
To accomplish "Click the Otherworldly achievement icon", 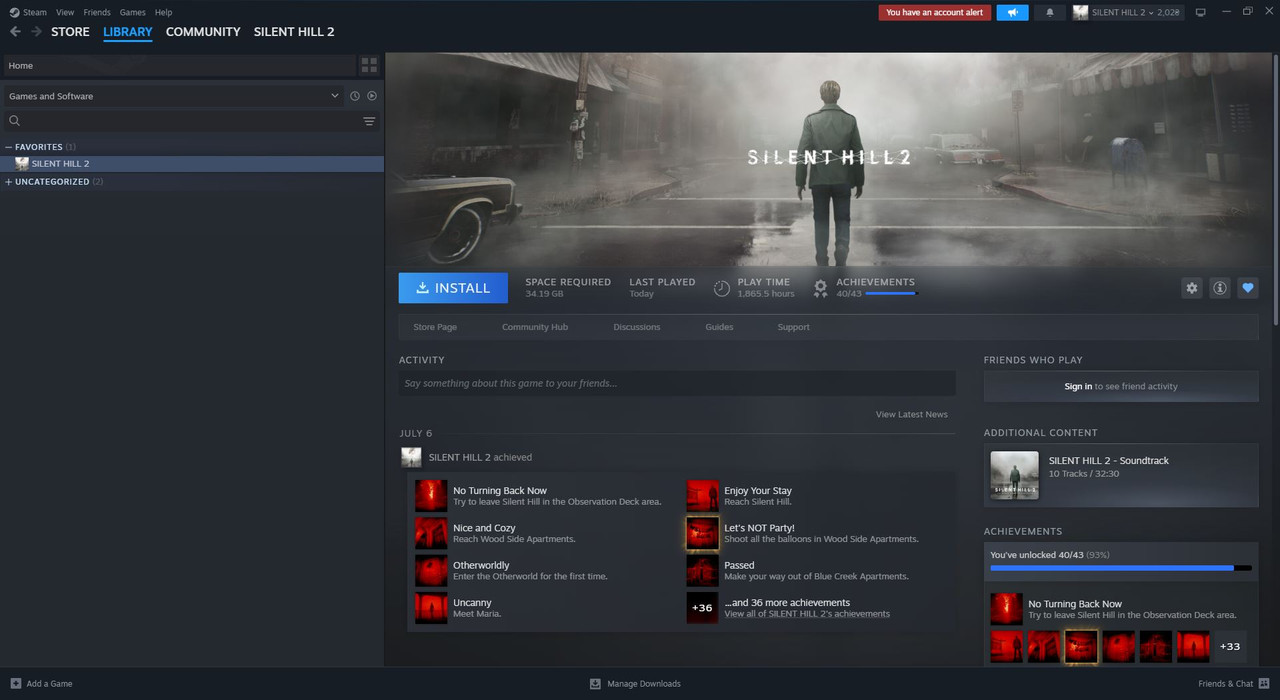I will click(x=431, y=571).
